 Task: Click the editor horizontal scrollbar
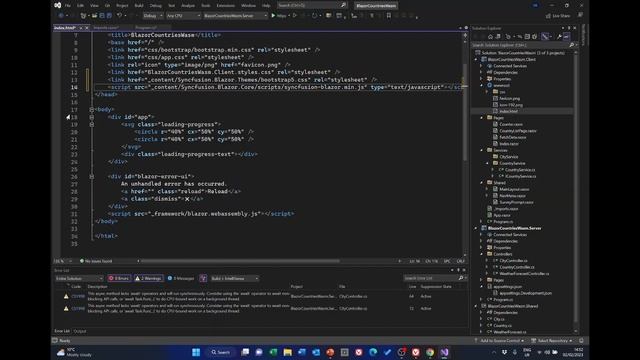click(240, 261)
